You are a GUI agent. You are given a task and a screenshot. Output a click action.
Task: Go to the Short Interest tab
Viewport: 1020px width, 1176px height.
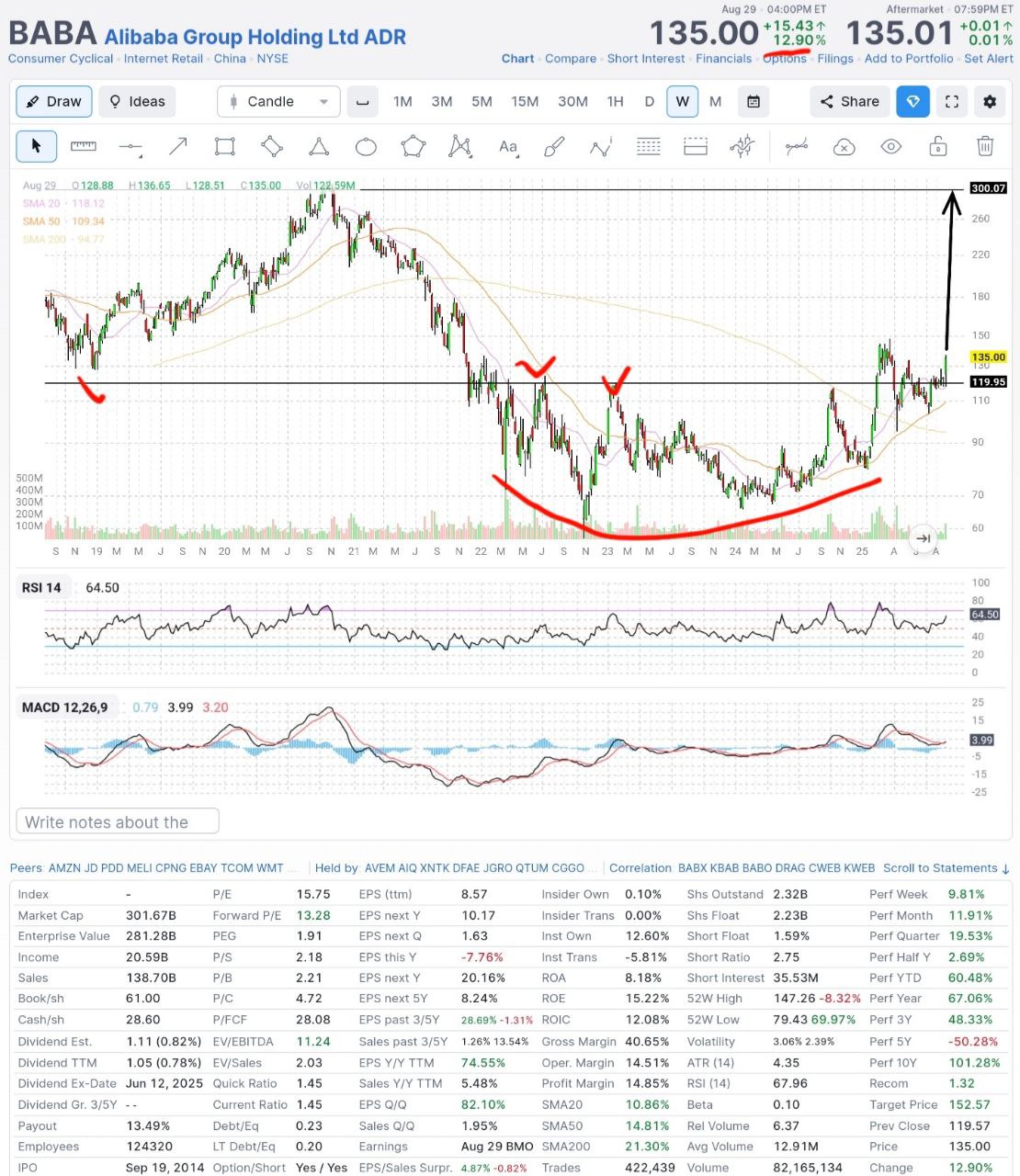coord(646,59)
